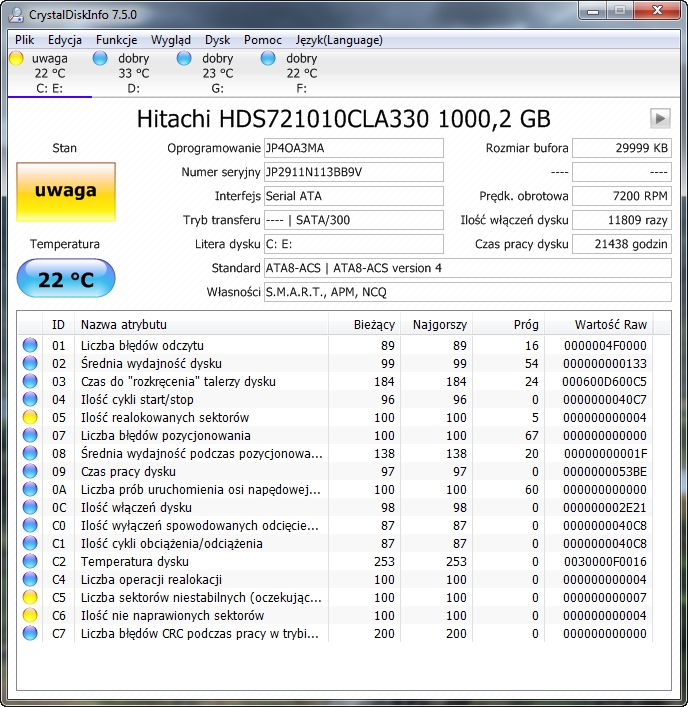Click the blue status orb for disk D:

pyautogui.click(x=100, y=58)
